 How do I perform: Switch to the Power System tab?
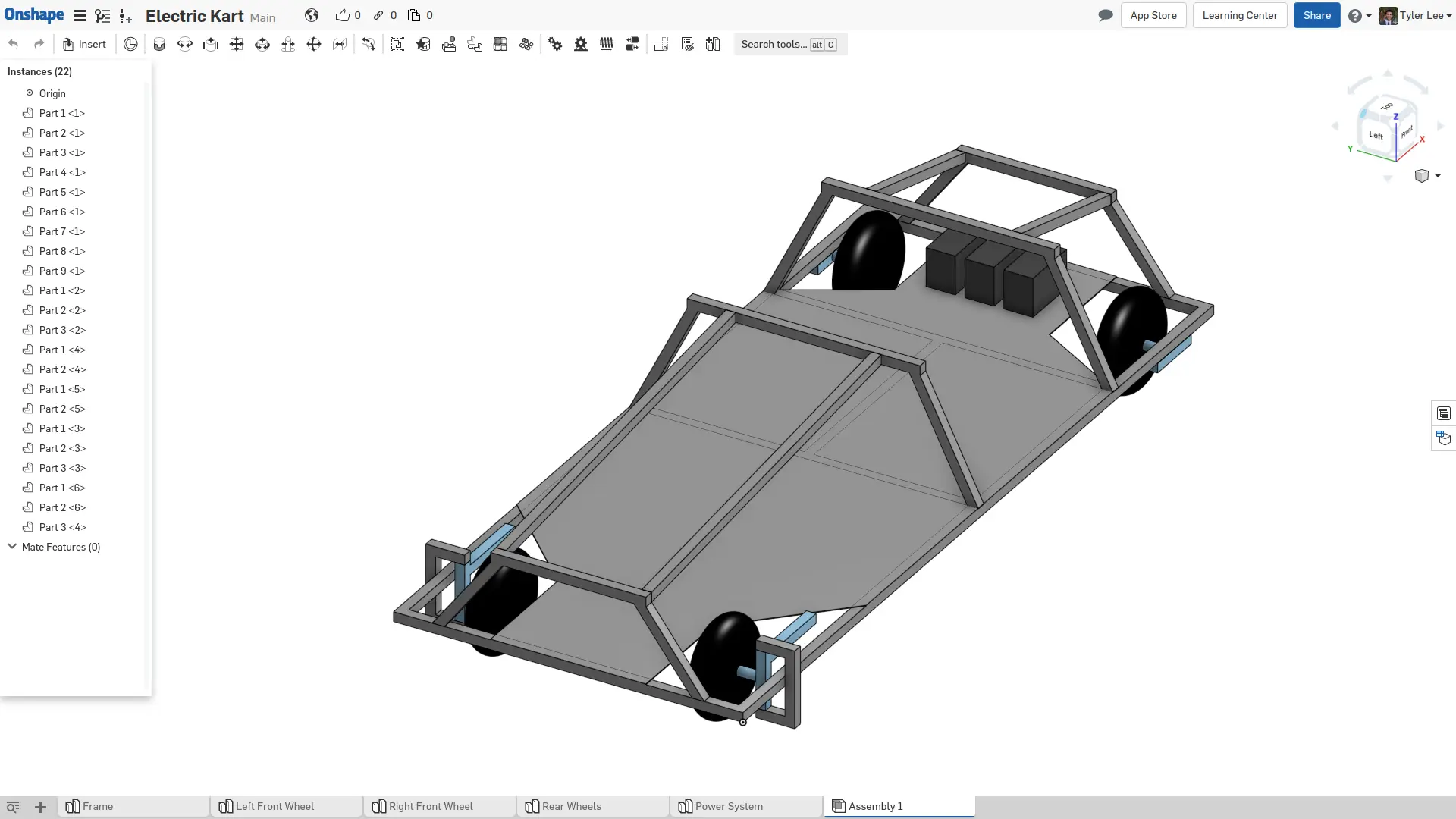pyautogui.click(x=728, y=806)
